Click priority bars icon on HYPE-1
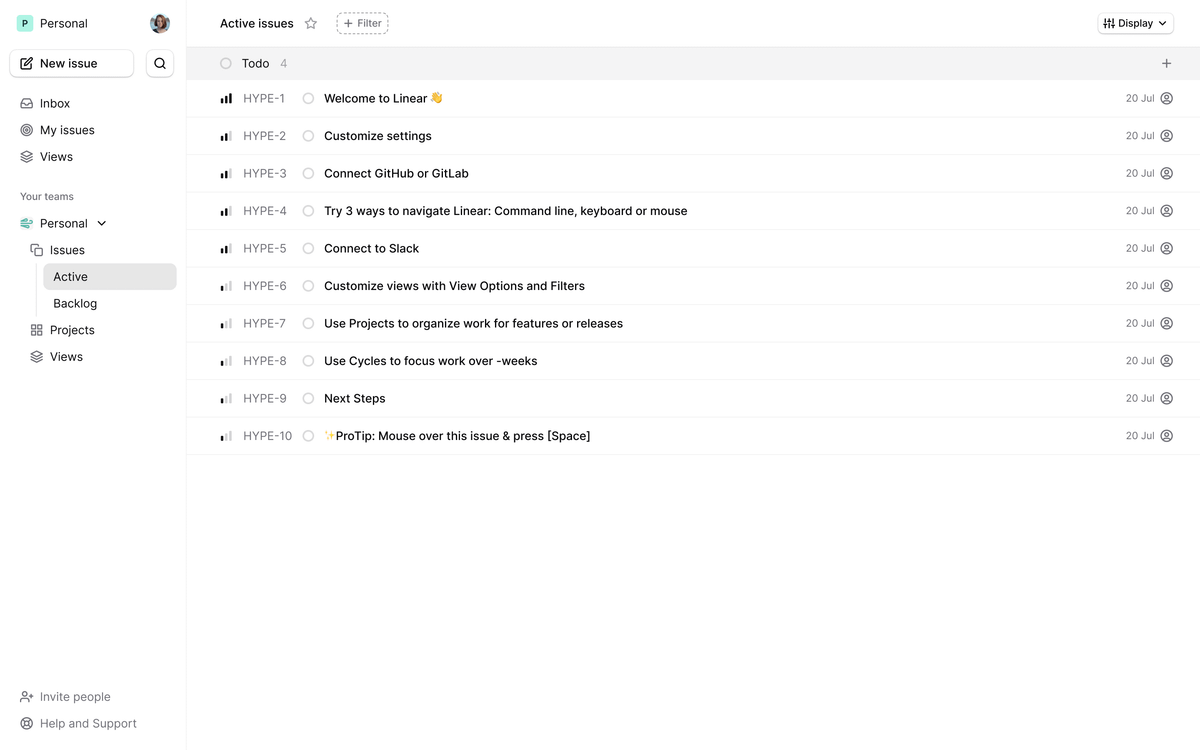The width and height of the screenshot is (1200, 750). [226, 98]
